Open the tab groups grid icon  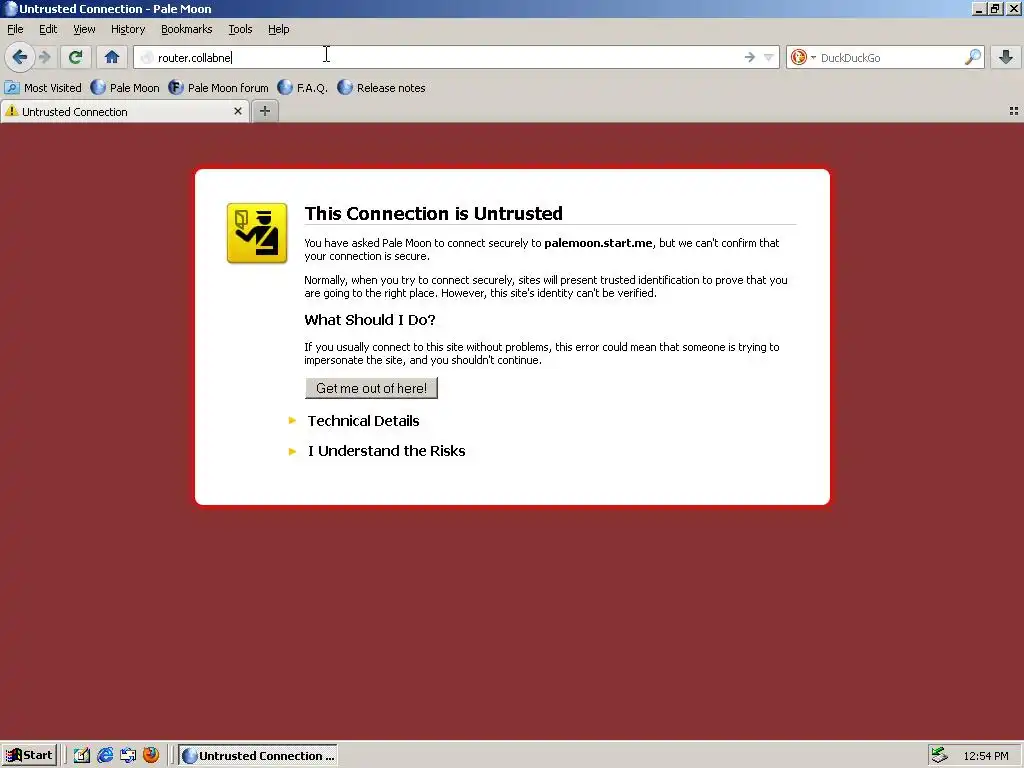pos(1014,112)
